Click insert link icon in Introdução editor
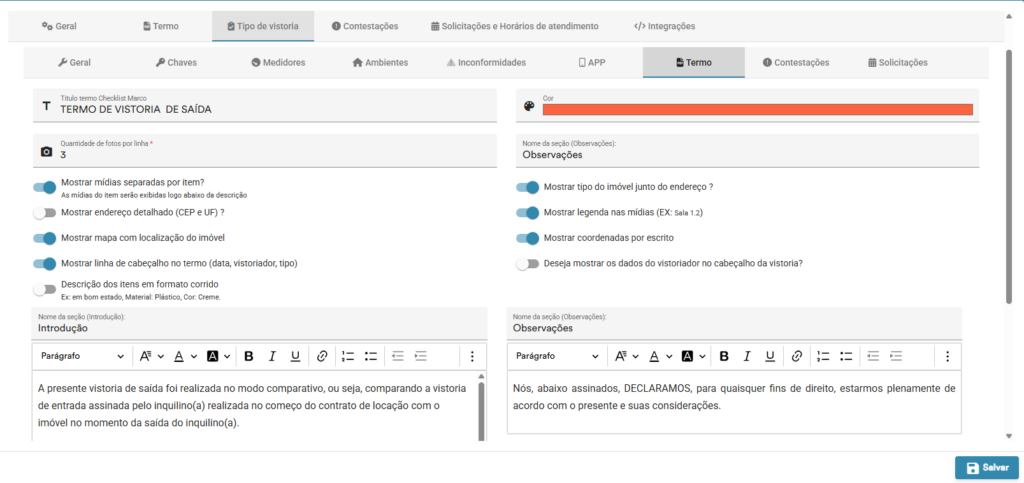 (x=322, y=356)
